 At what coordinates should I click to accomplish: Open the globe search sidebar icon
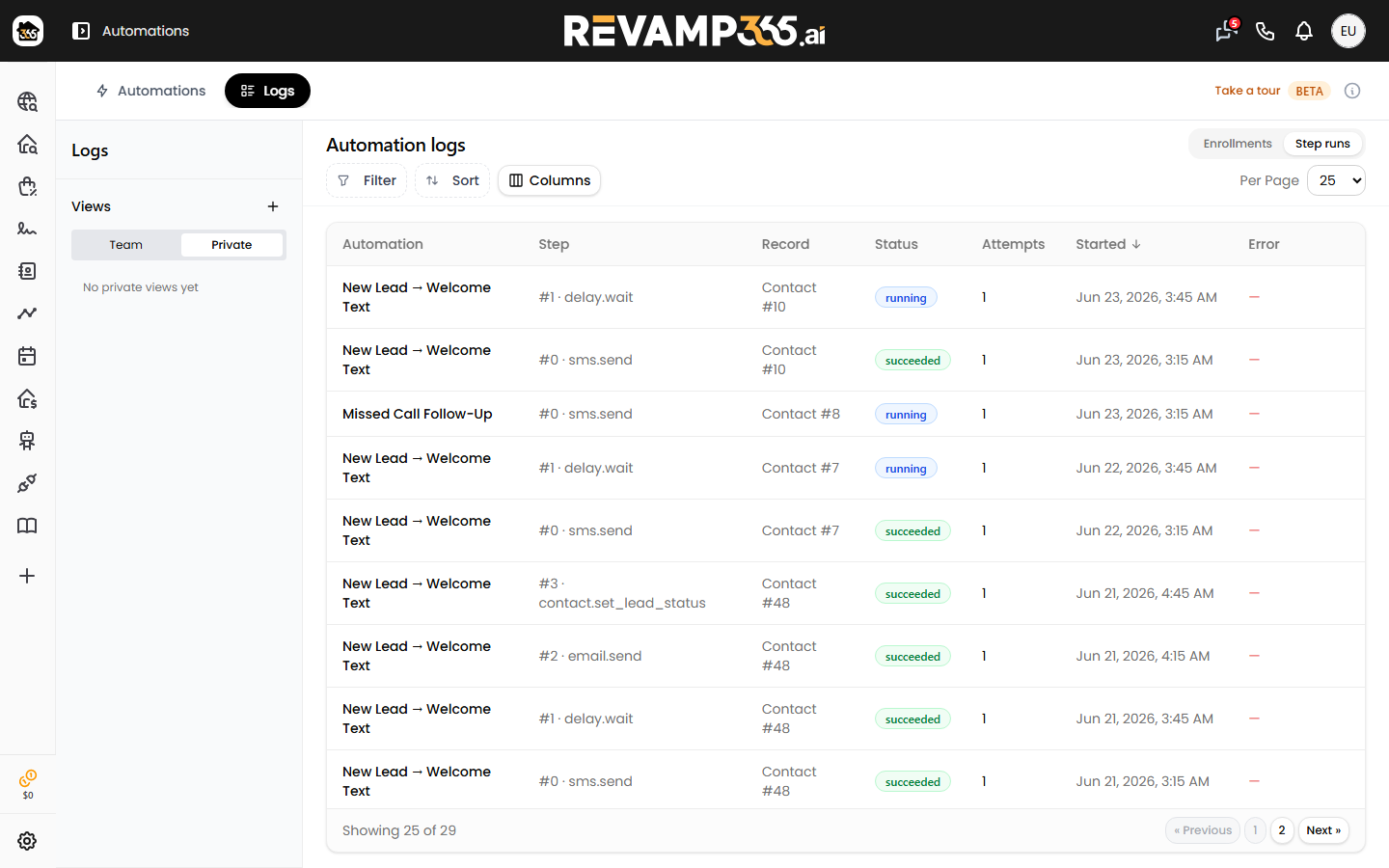coord(27,101)
